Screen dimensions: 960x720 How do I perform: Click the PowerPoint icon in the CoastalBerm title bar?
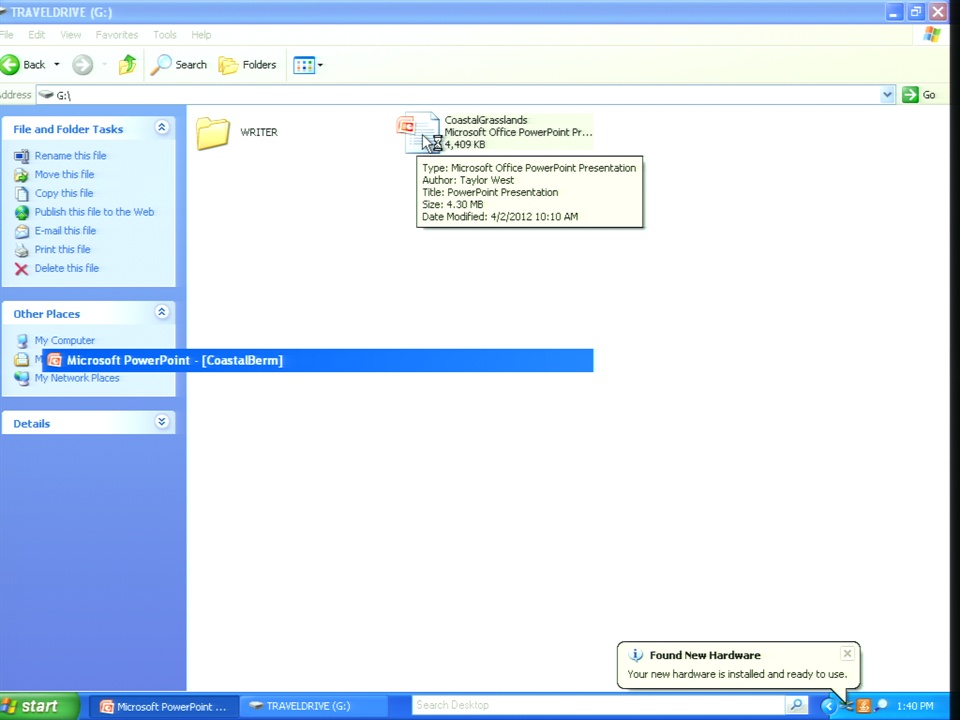[x=54, y=361]
